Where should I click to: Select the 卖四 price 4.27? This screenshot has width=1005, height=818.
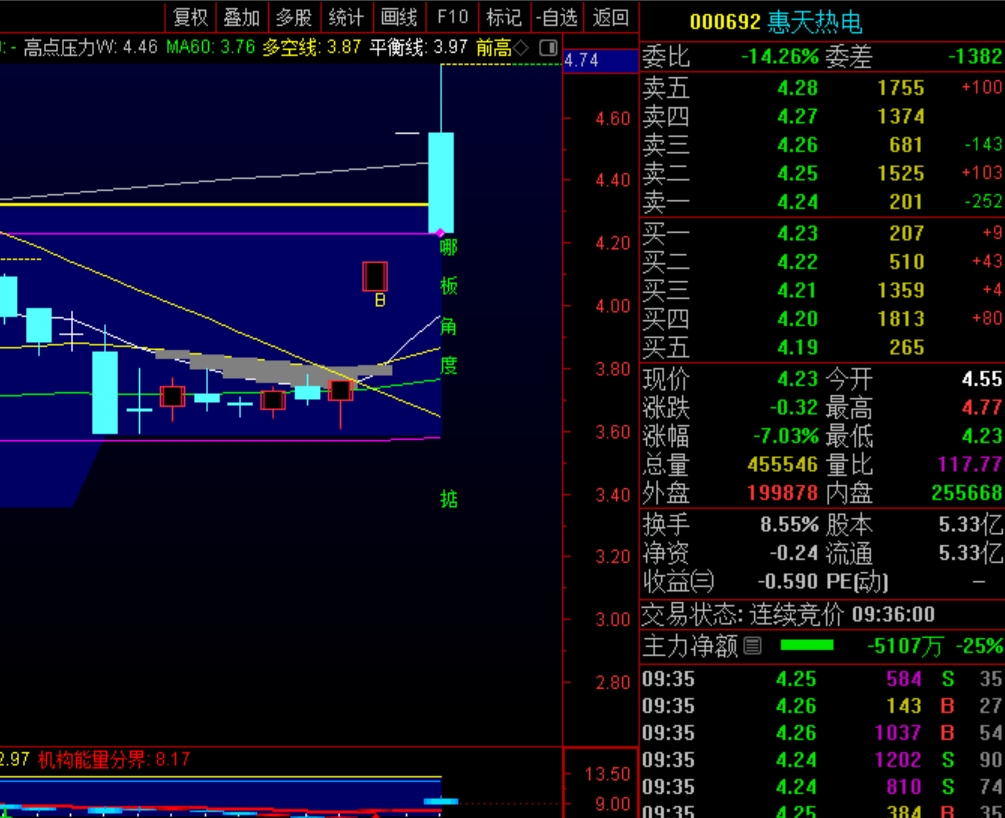point(797,116)
